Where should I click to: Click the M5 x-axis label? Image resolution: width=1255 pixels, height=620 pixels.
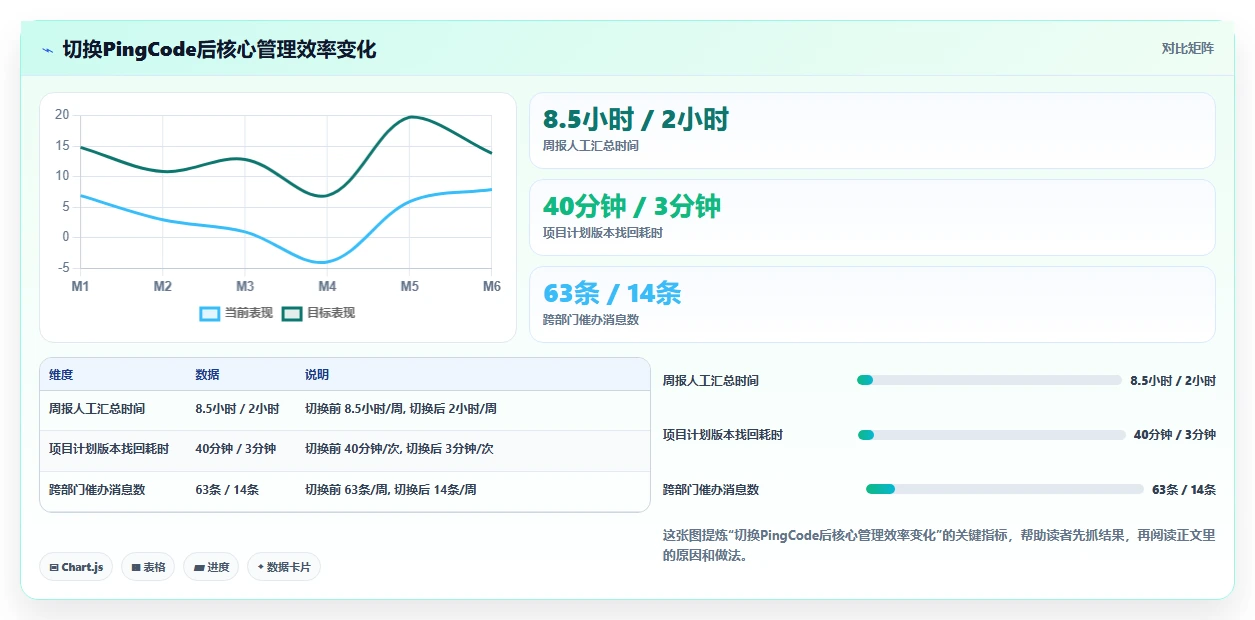pyautogui.click(x=410, y=287)
